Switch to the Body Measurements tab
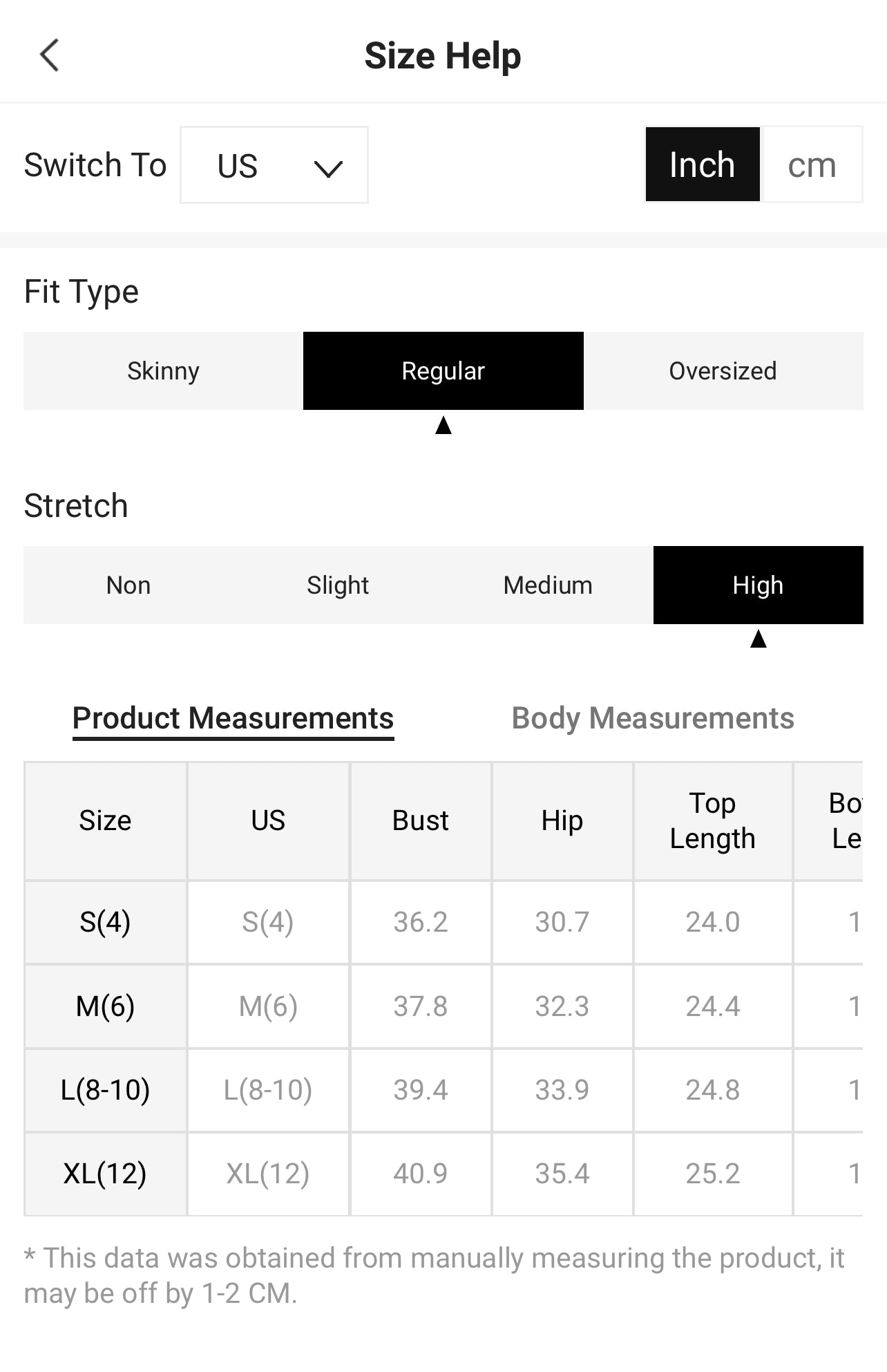Viewport: 887px width, 1372px height. (653, 718)
